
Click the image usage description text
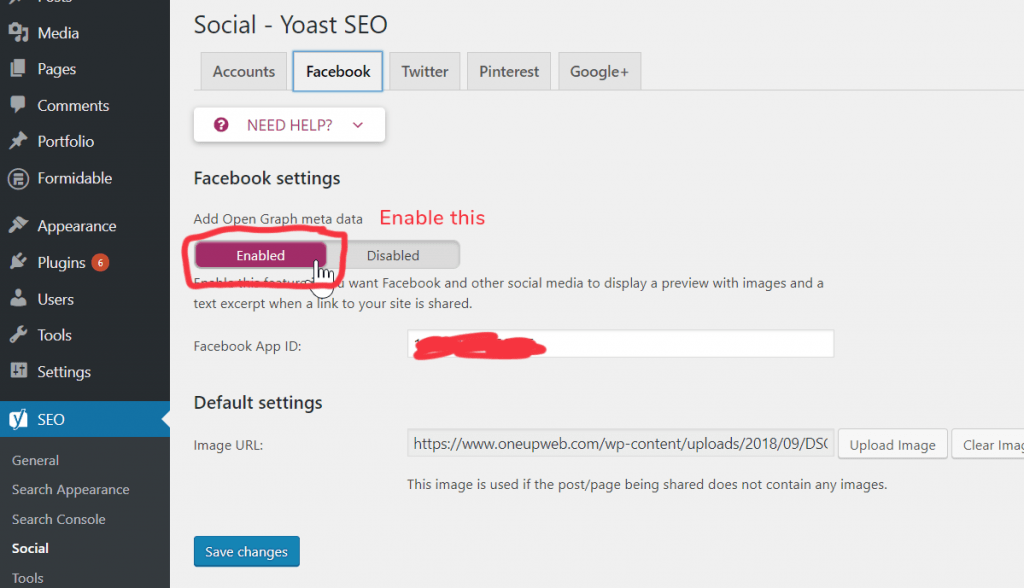tap(647, 484)
